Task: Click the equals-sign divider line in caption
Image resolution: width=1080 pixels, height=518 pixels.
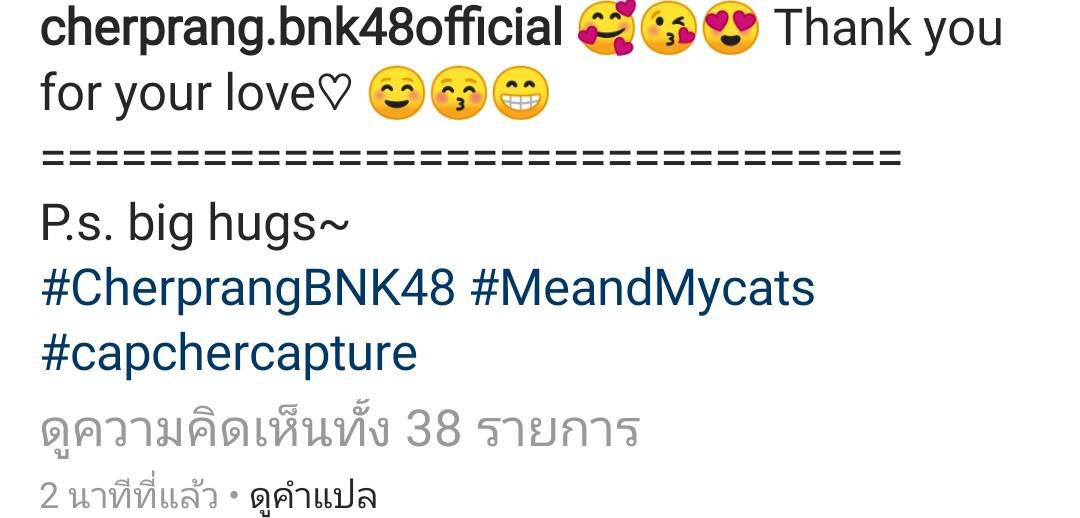Action: (x=471, y=158)
